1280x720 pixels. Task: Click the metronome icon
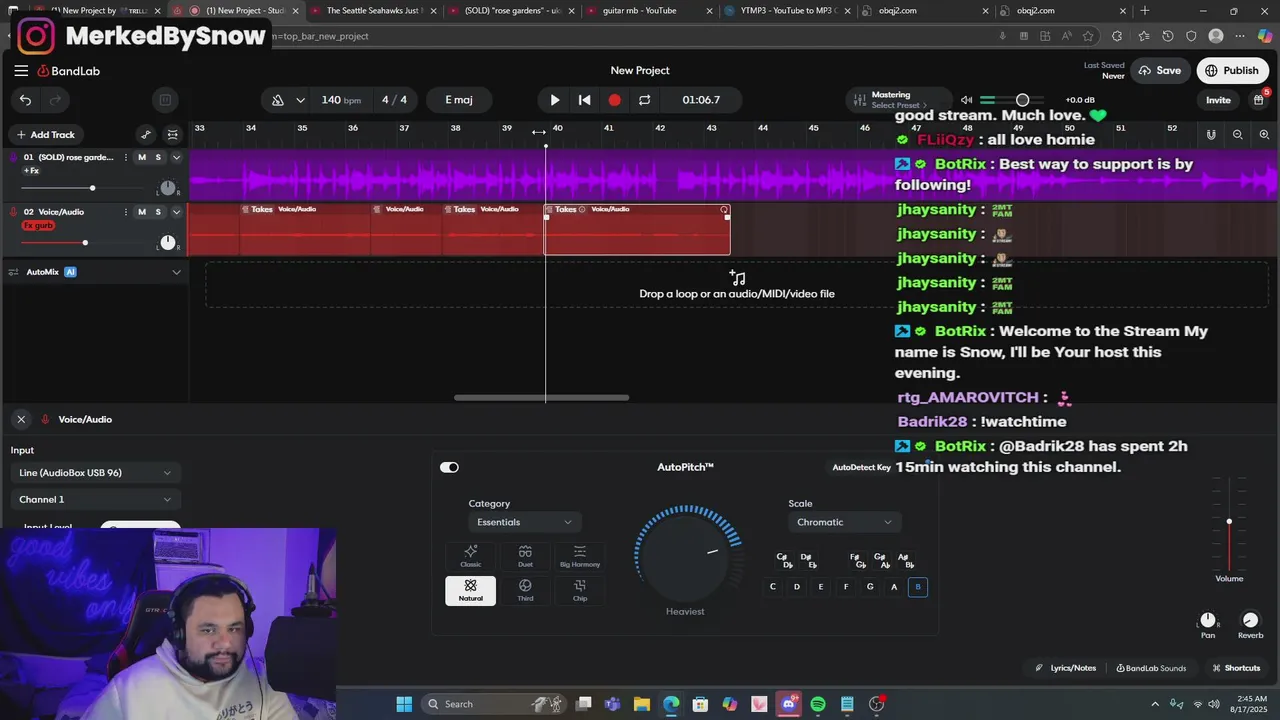(278, 100)
